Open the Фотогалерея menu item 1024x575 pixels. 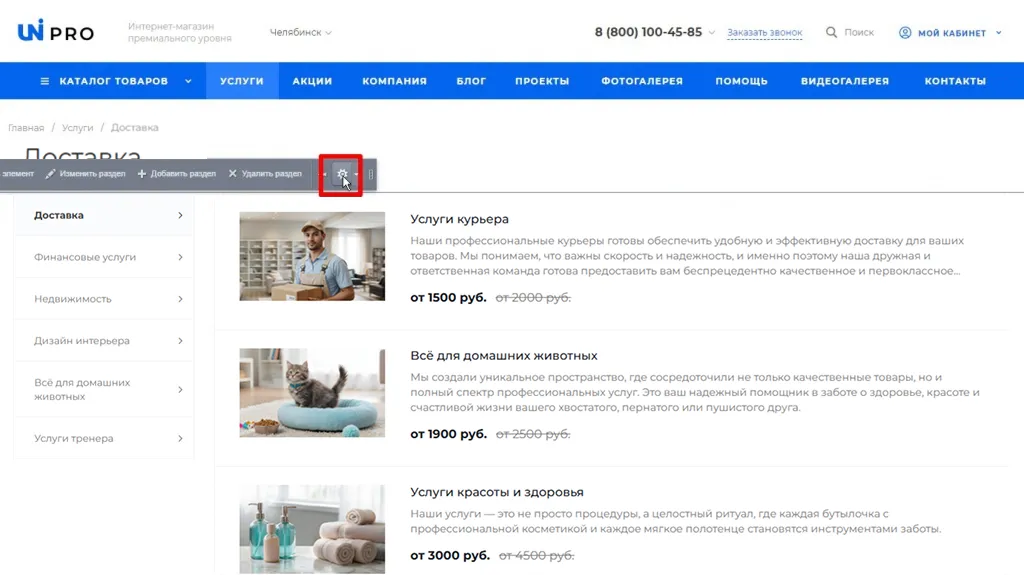642,81
